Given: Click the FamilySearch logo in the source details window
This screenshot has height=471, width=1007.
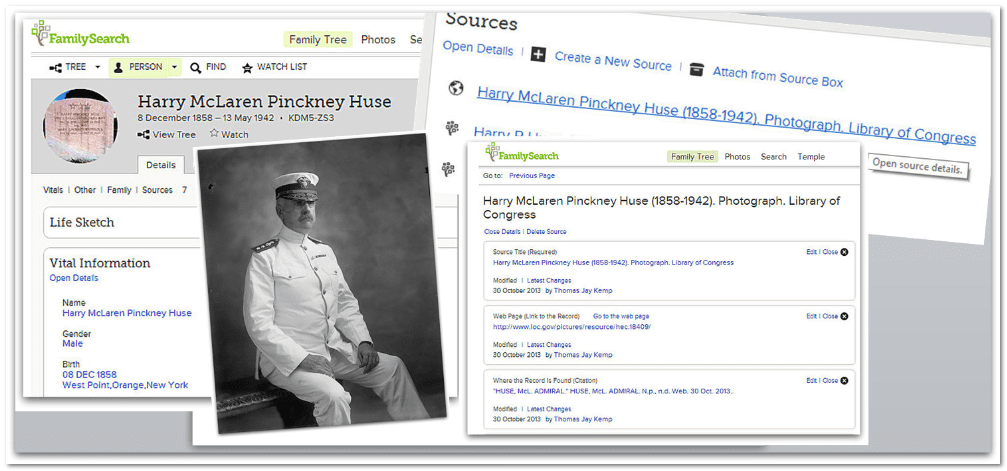Looking at the screenshot, I should pos(522,154).
